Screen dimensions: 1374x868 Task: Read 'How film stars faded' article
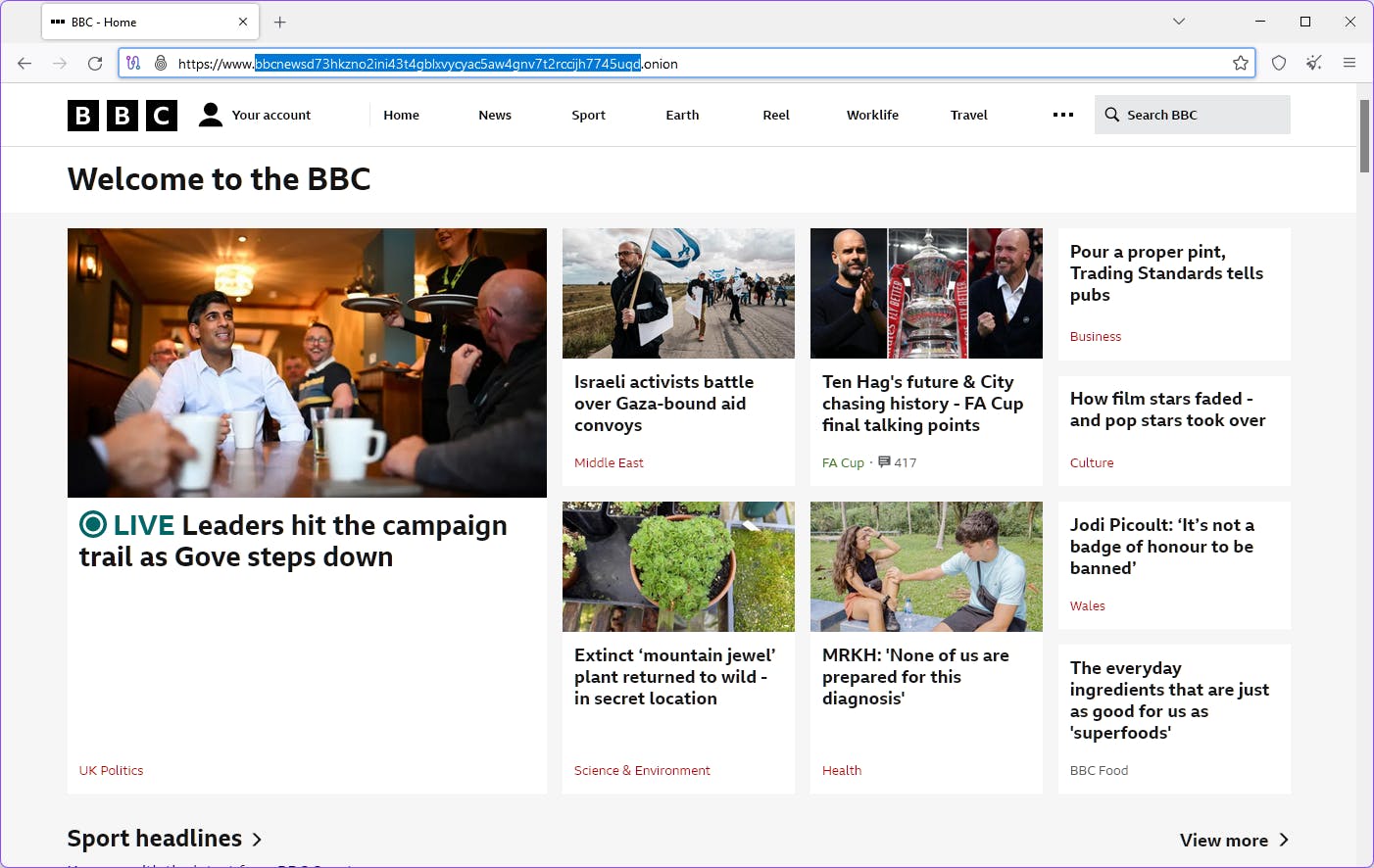click(x=1167, y=410)
